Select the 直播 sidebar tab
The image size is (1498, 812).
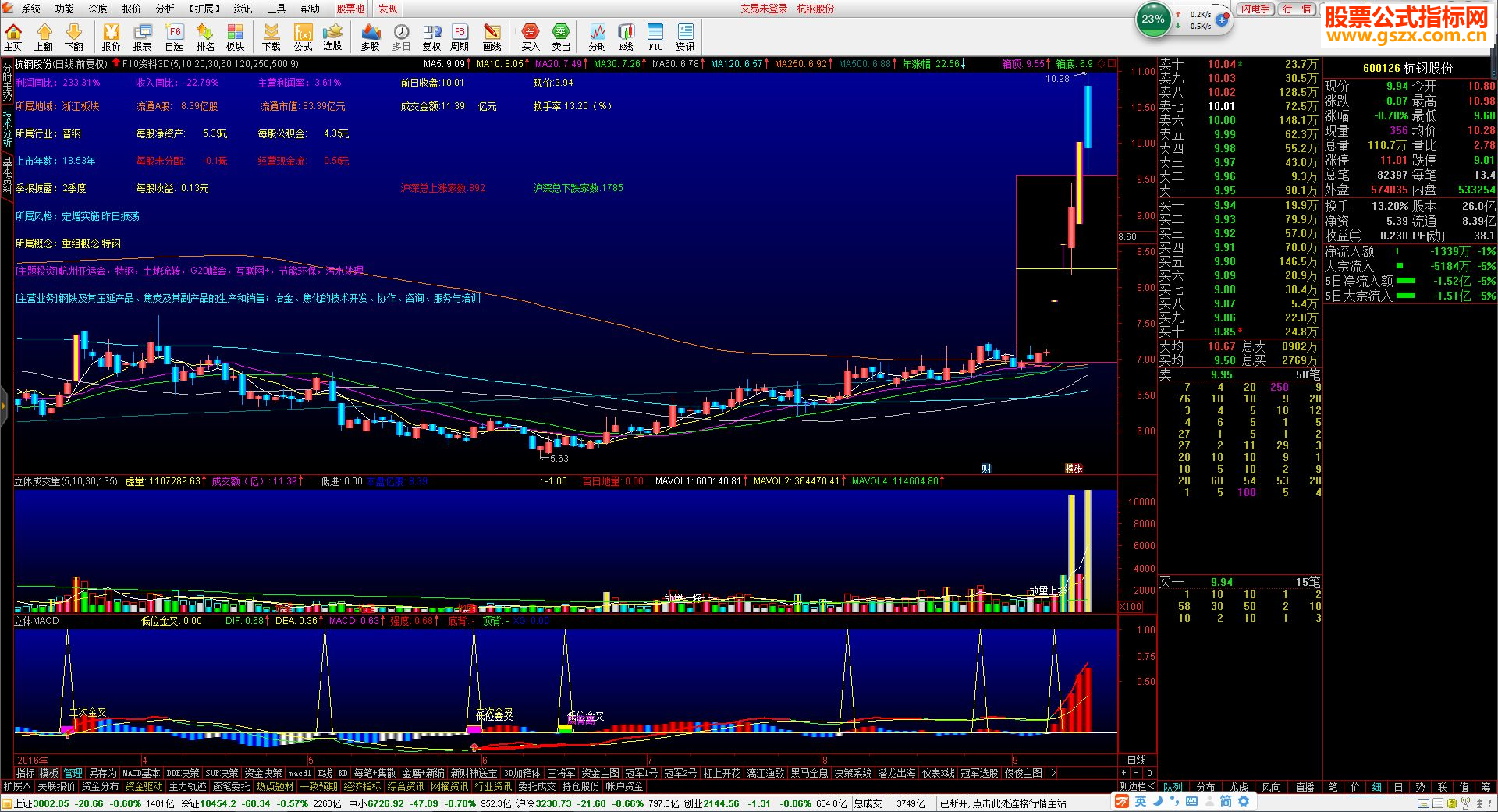(1305, 787)
